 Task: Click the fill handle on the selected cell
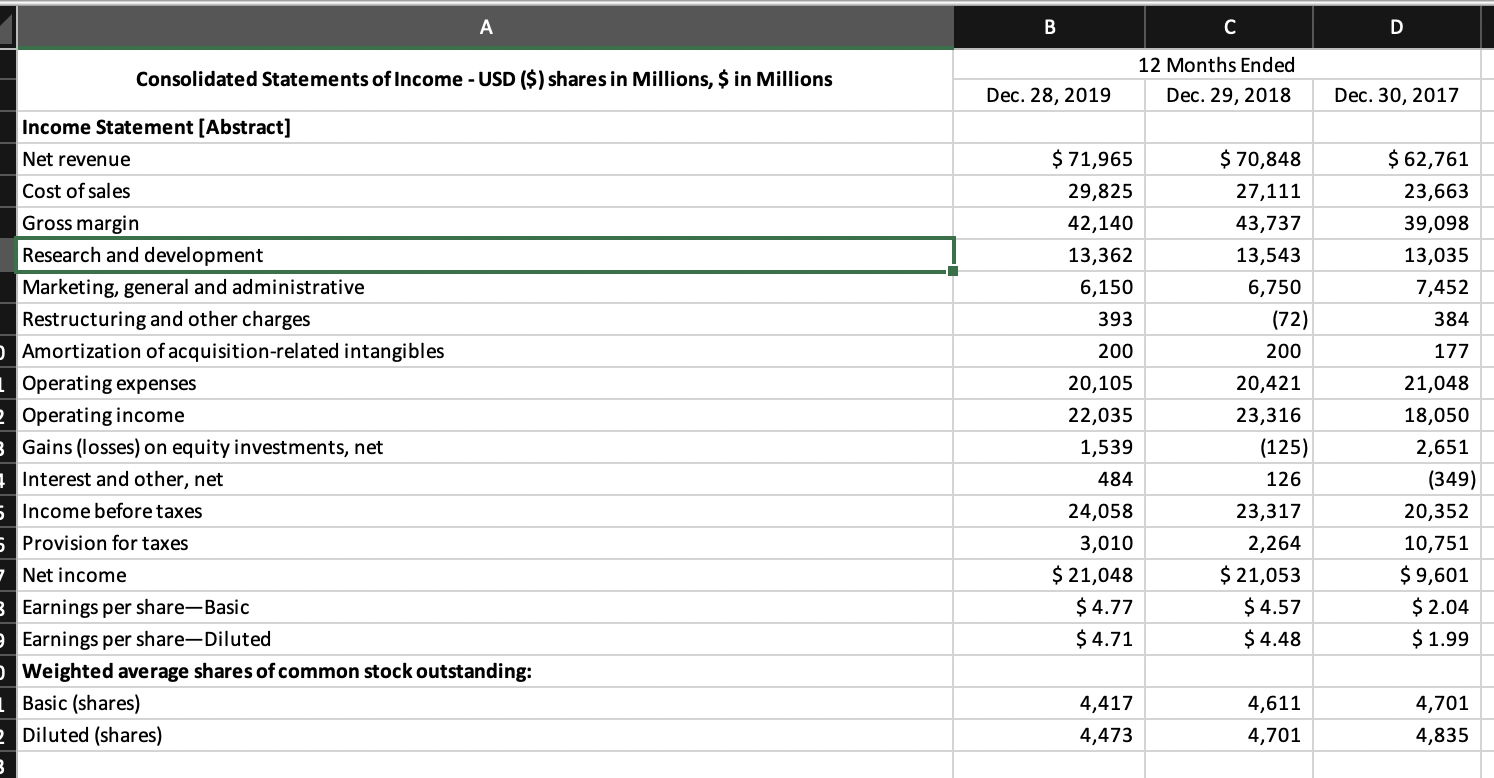point(953,269)
